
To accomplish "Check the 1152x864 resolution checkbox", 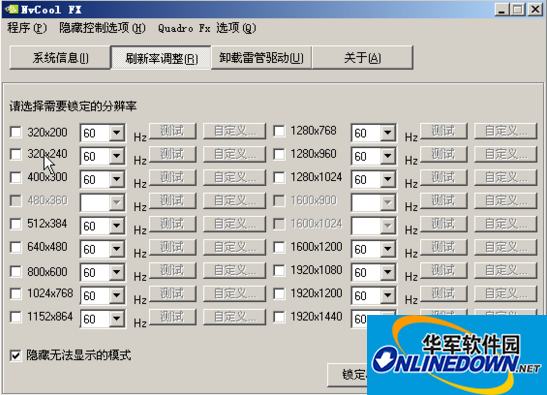I will [16, 317].
